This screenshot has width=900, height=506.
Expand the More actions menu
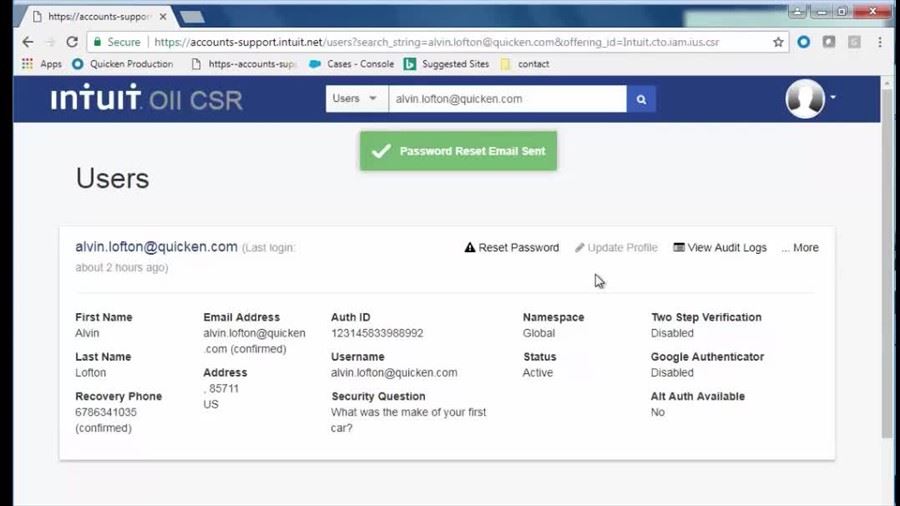click(800, 247)
